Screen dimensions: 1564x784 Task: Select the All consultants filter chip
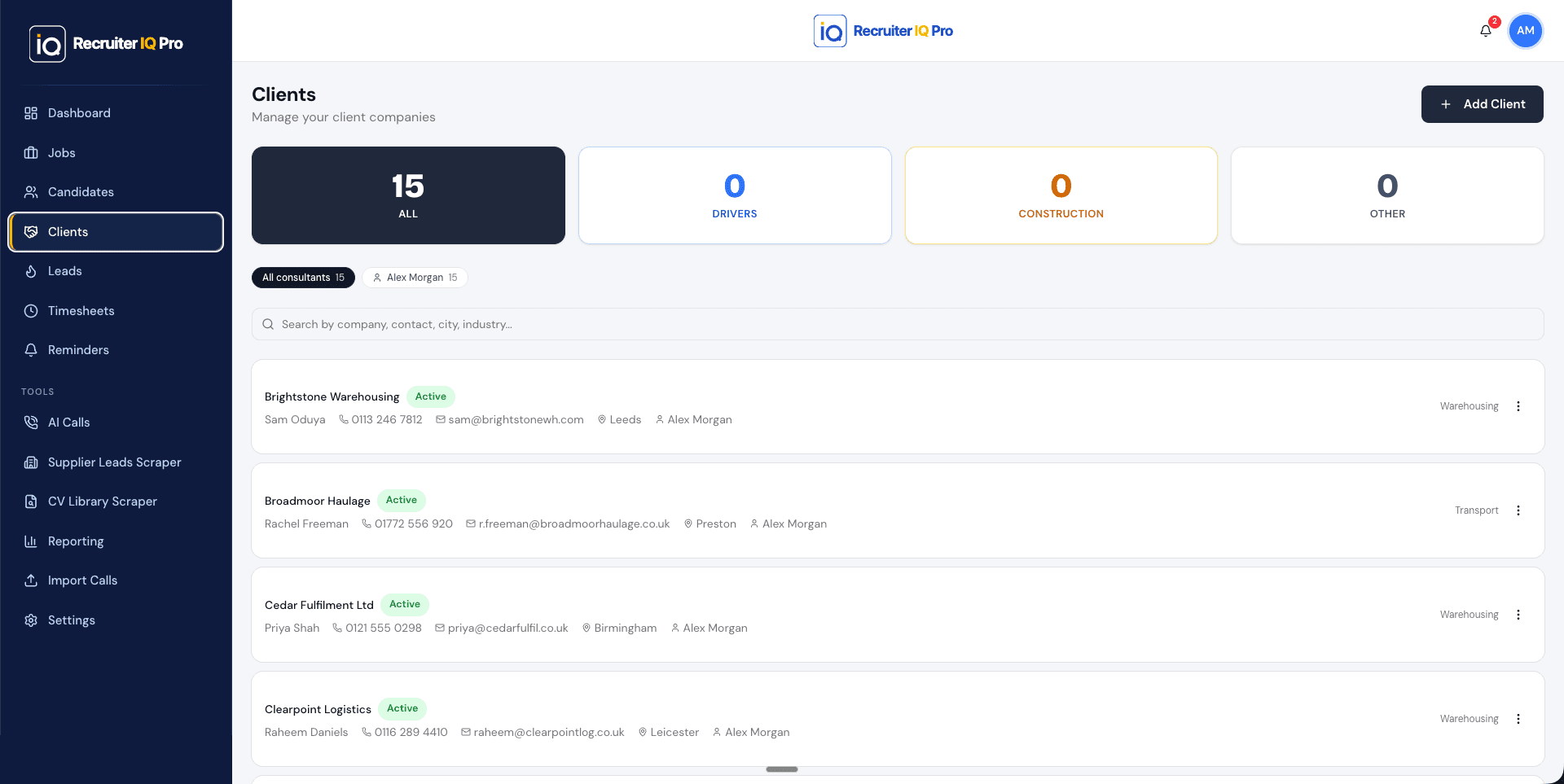(303, 278)
